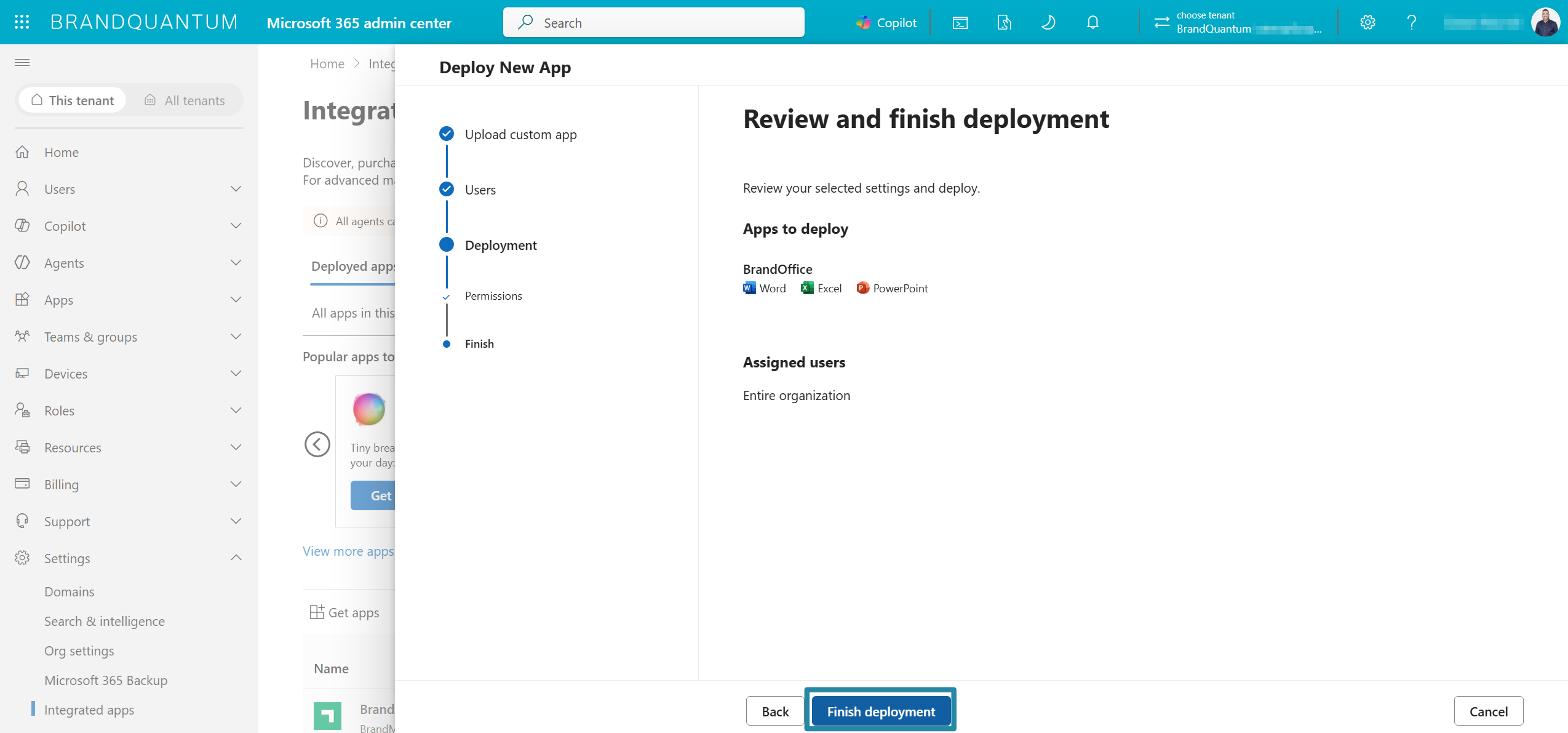Open Domains under Settings
This screenshot has height=733, width=1568.
pos(70,591)
